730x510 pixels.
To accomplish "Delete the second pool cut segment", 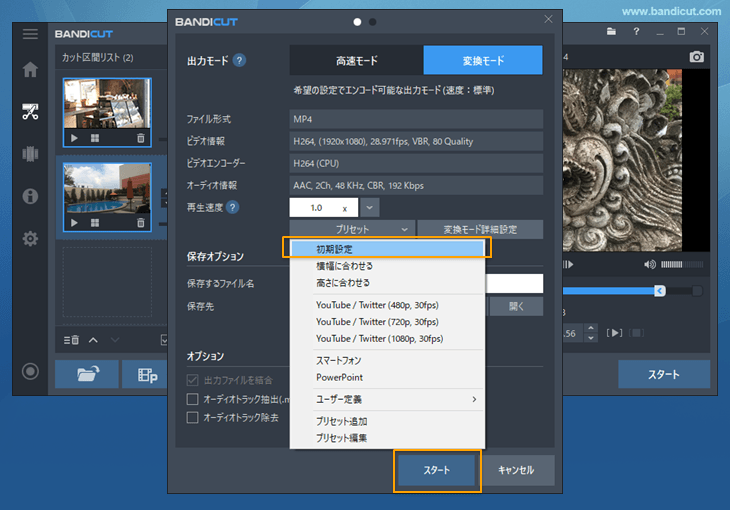I will 141,223.
